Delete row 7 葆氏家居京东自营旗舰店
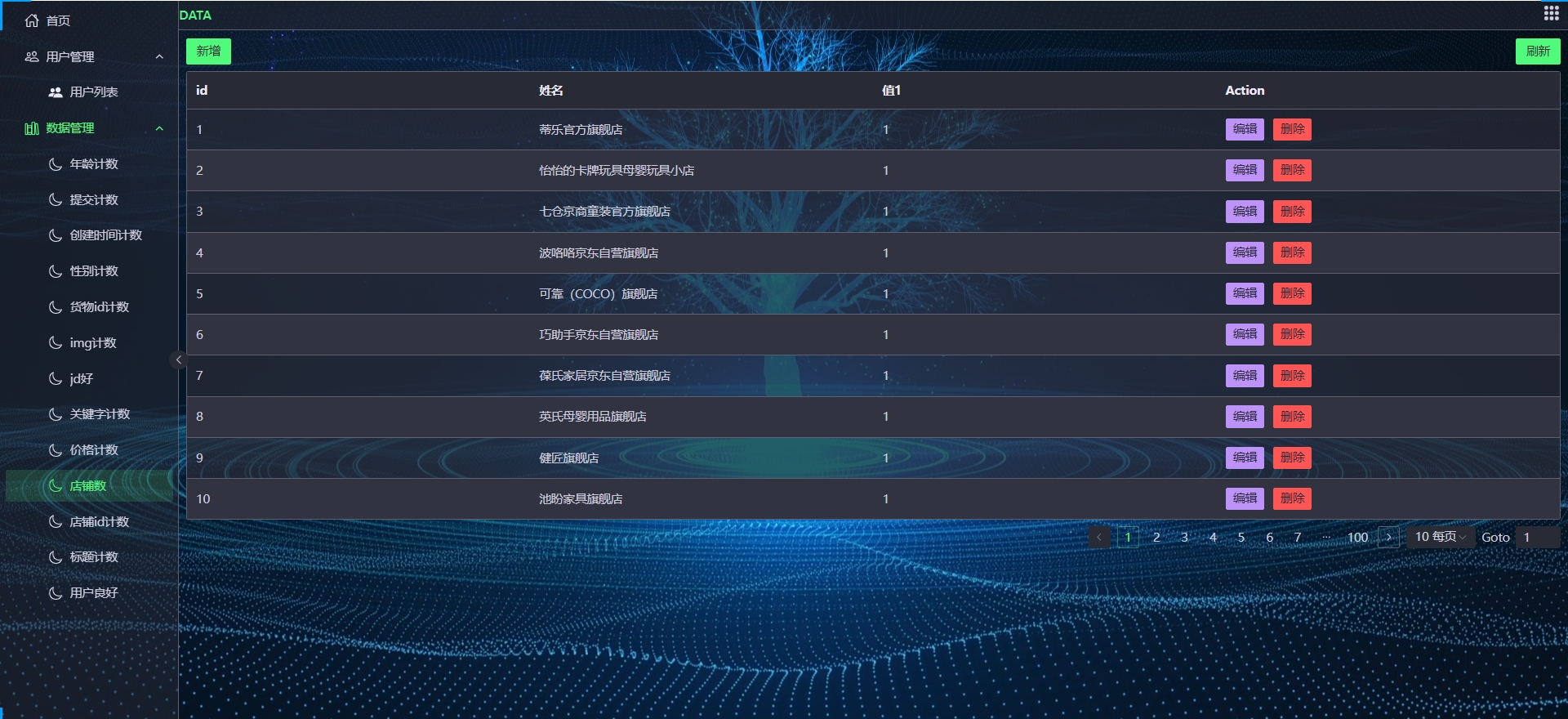 click(x=1292, y=376)
